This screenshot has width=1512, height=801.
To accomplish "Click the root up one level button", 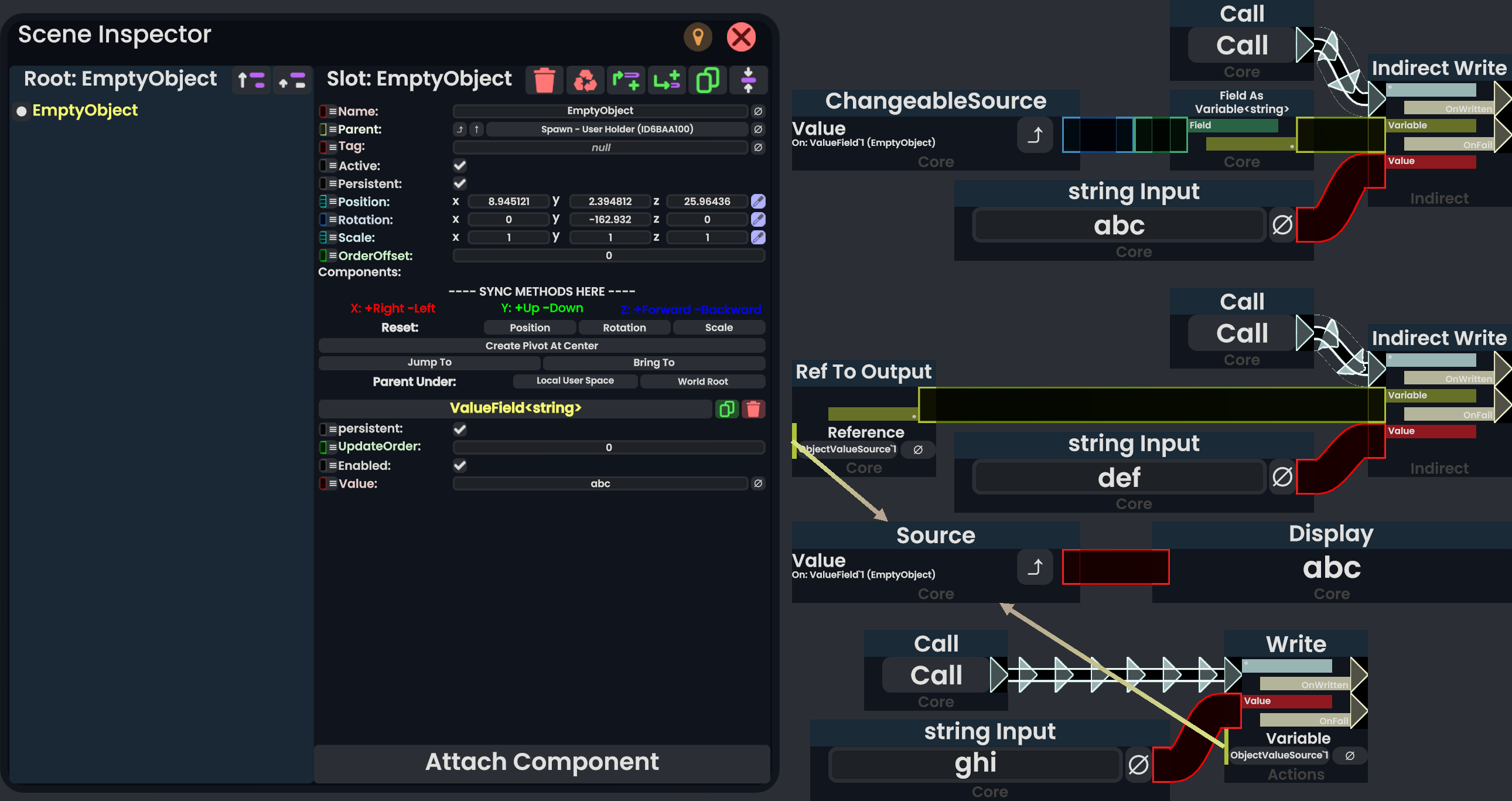I will coord(251,80).
